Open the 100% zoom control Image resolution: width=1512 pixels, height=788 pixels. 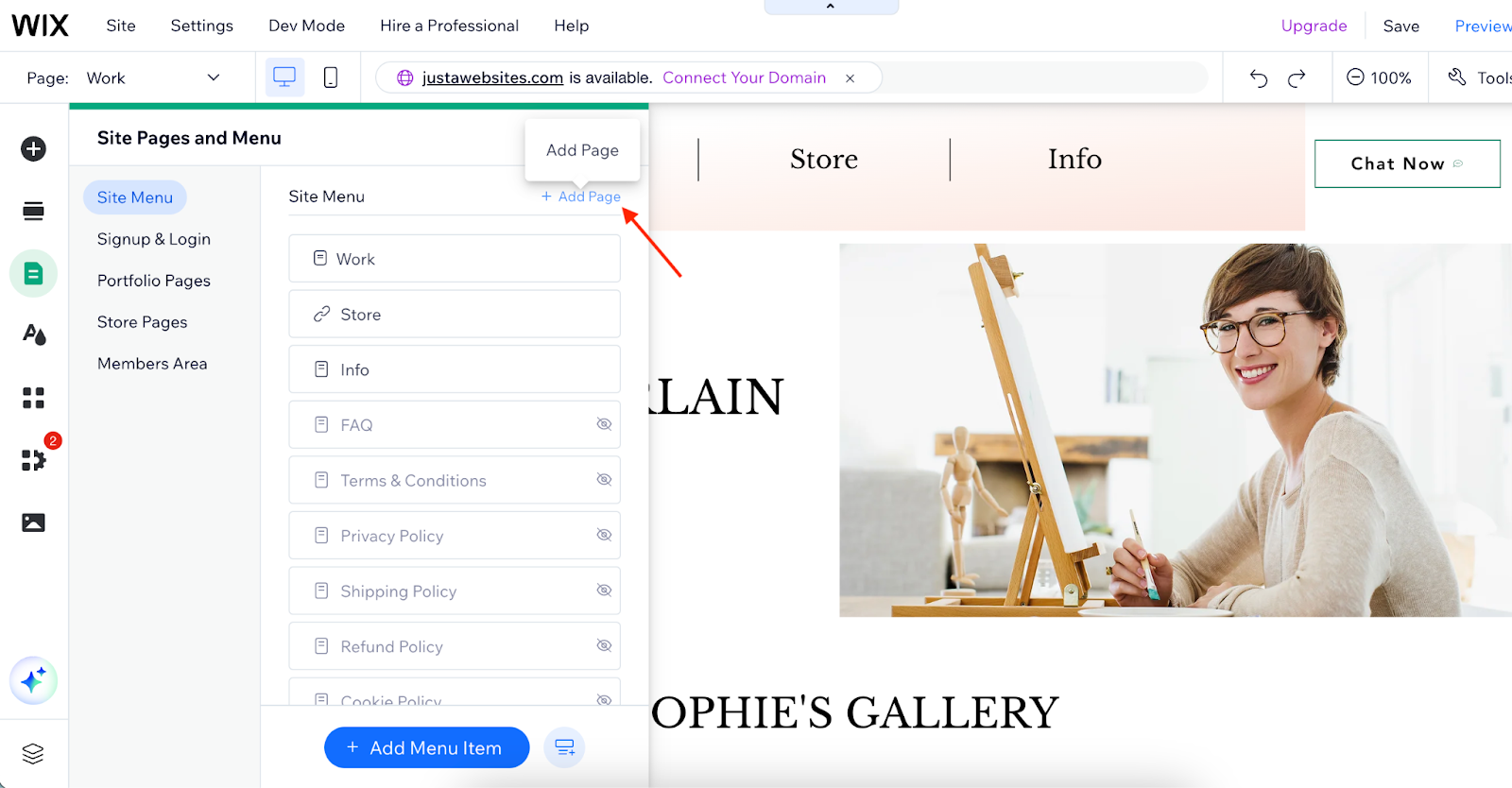[x=1379, y=77]
